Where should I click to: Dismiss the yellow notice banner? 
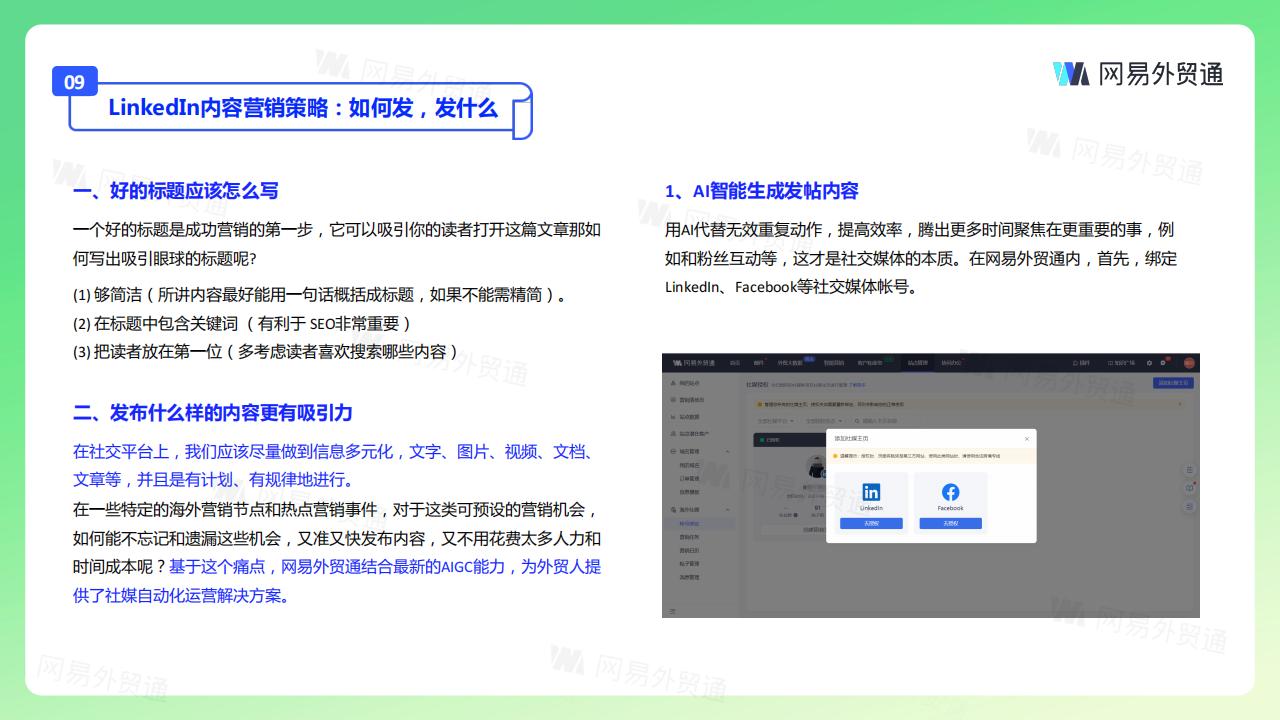(1180, 404)
